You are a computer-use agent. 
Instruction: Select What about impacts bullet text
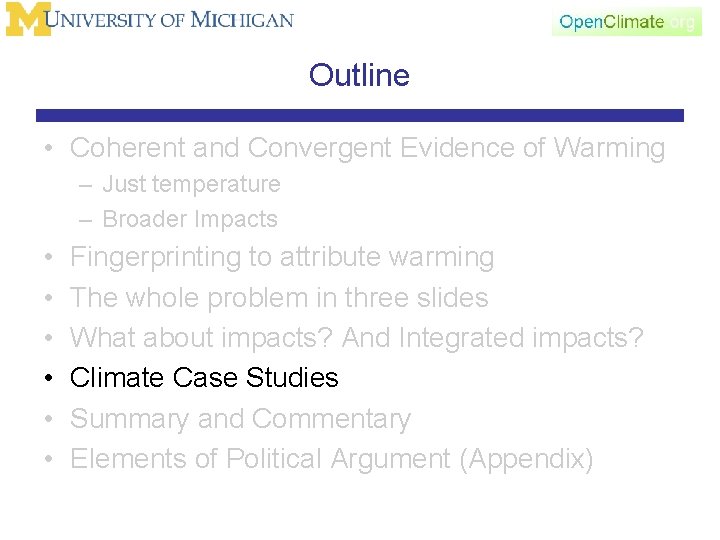pos(357,337)
